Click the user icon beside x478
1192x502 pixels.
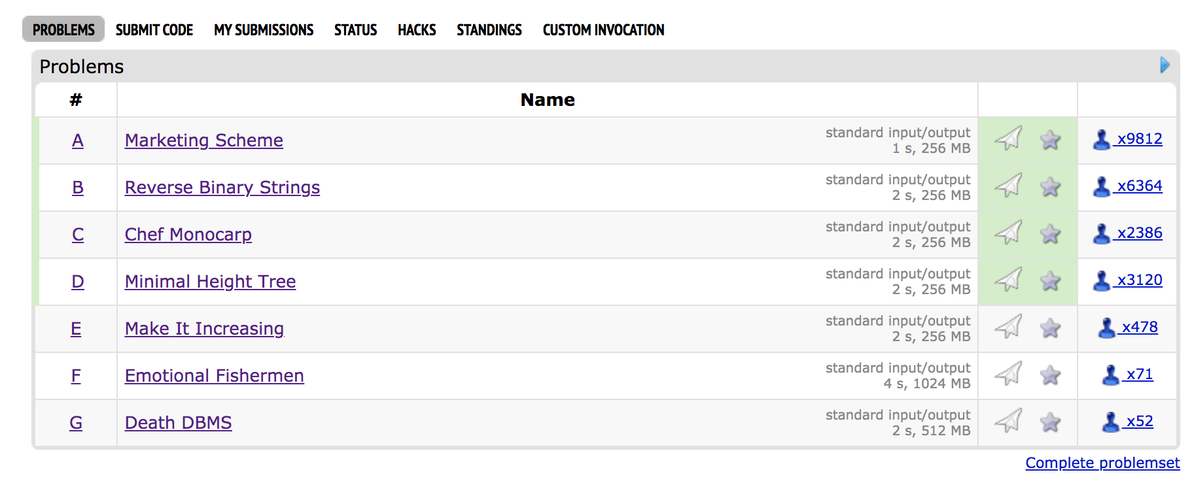(1107, 327)
